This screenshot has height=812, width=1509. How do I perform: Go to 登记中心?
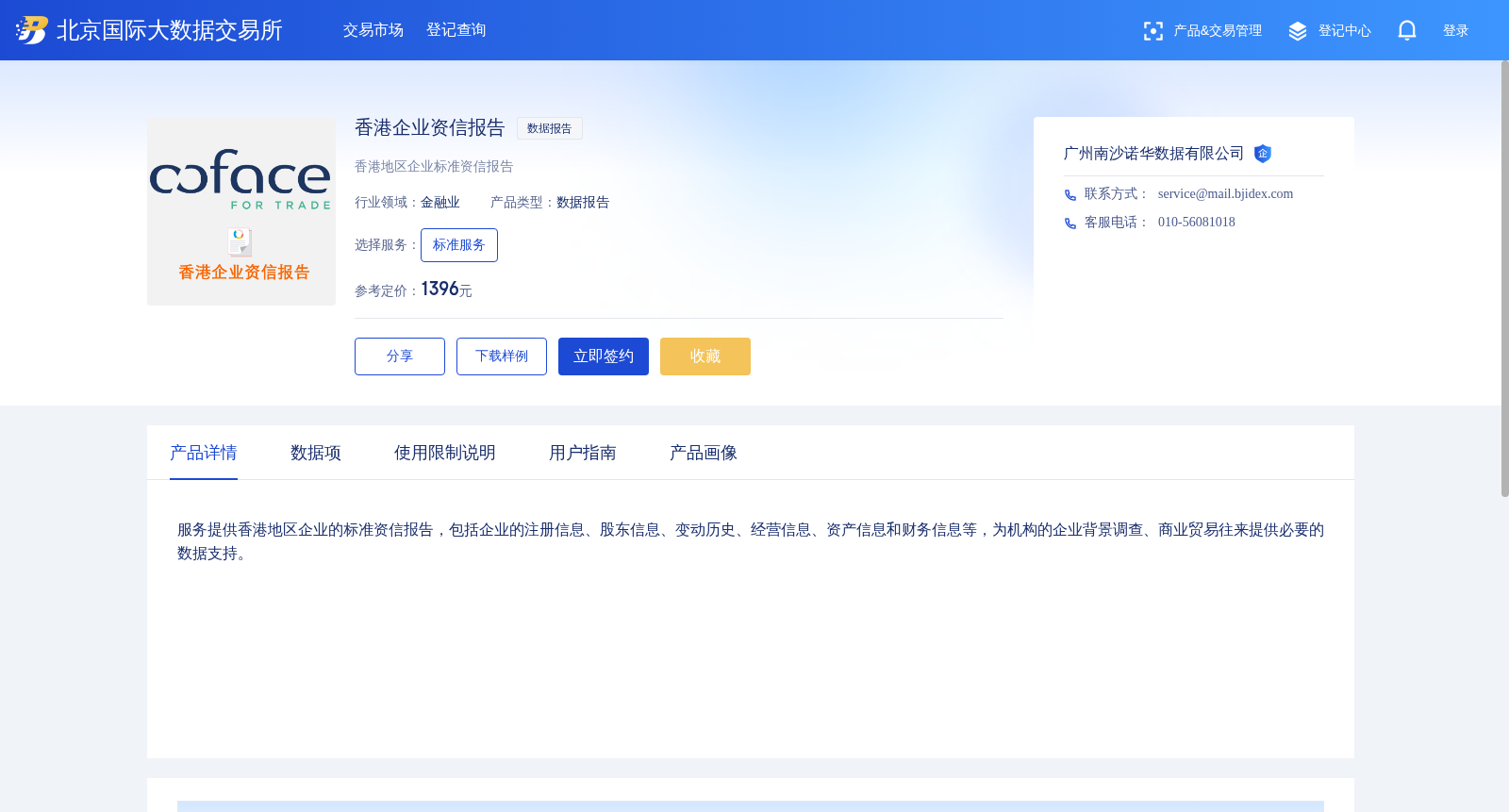1345,31
